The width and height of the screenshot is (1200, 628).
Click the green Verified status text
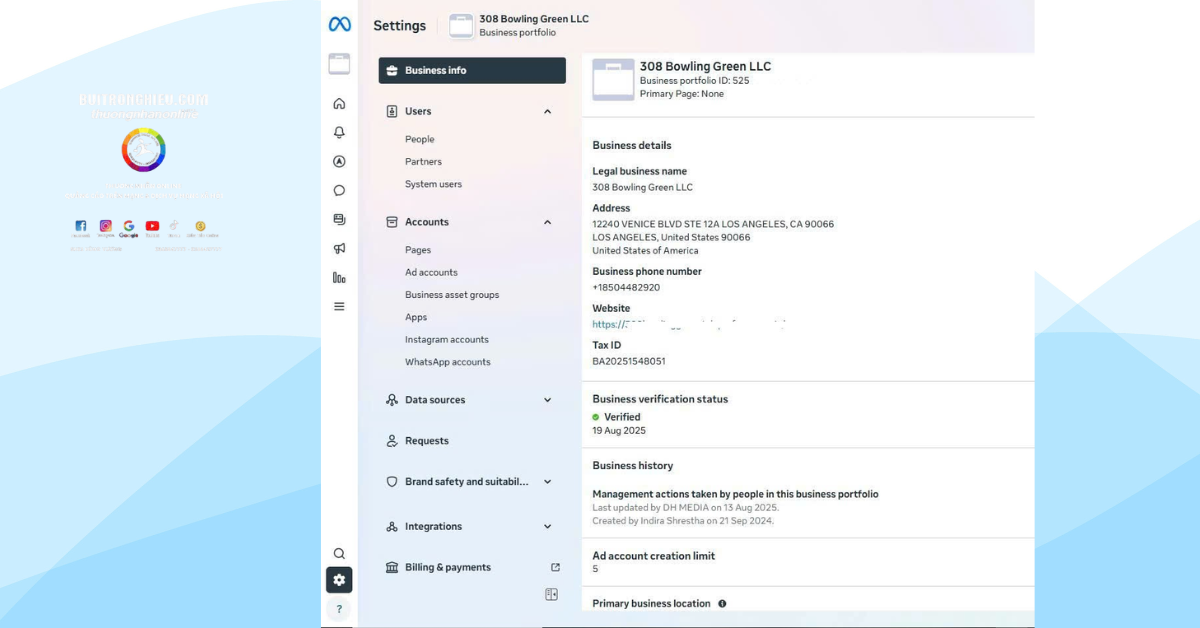point(622,417)
